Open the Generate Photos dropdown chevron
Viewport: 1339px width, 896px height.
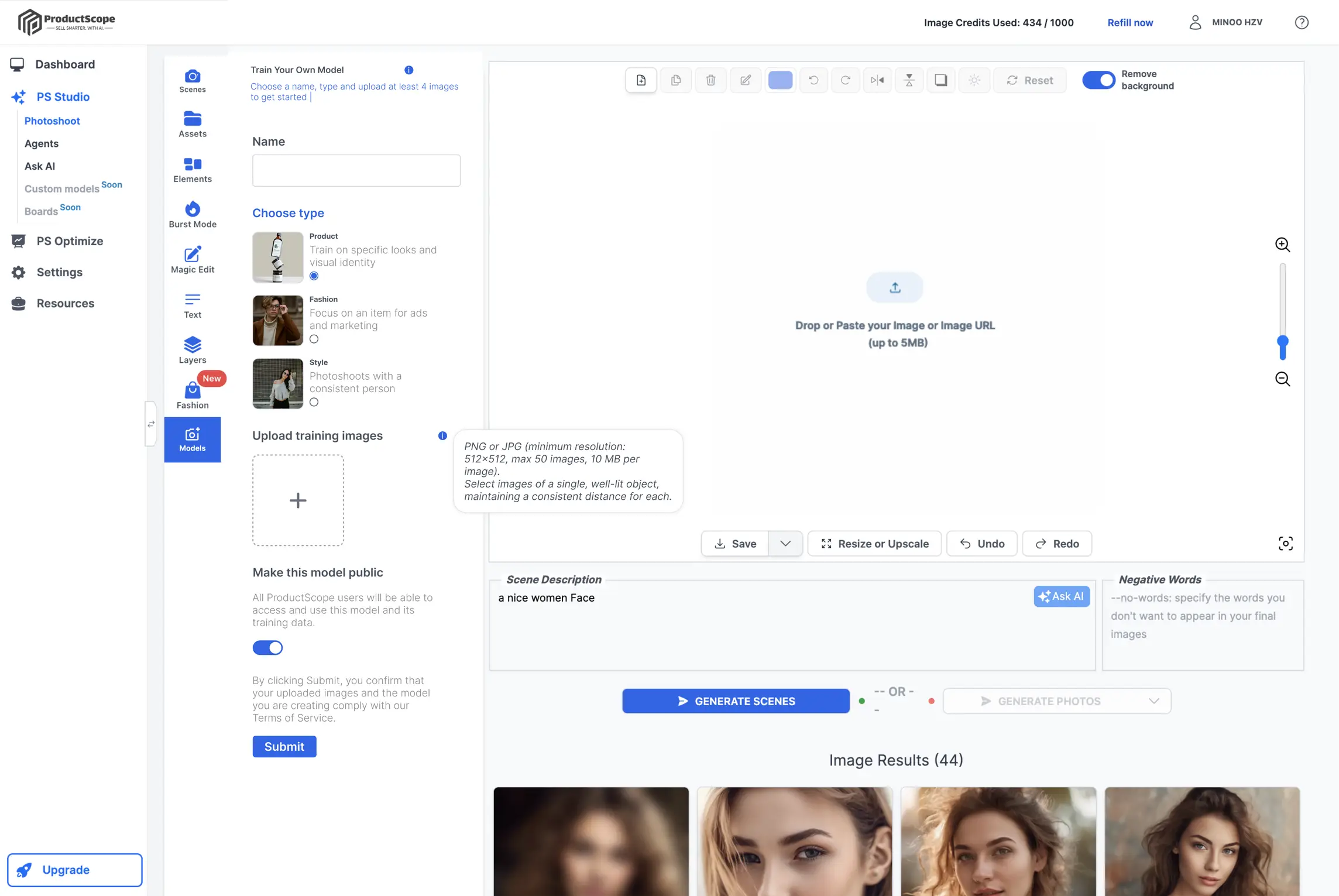1153,701
